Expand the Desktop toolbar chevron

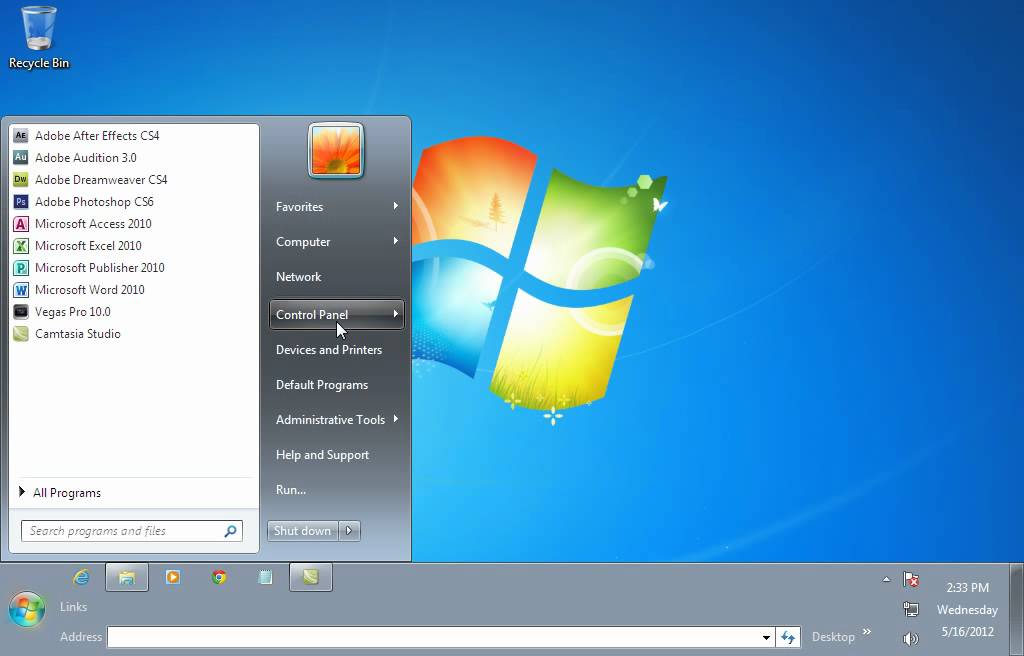point(867,631)
